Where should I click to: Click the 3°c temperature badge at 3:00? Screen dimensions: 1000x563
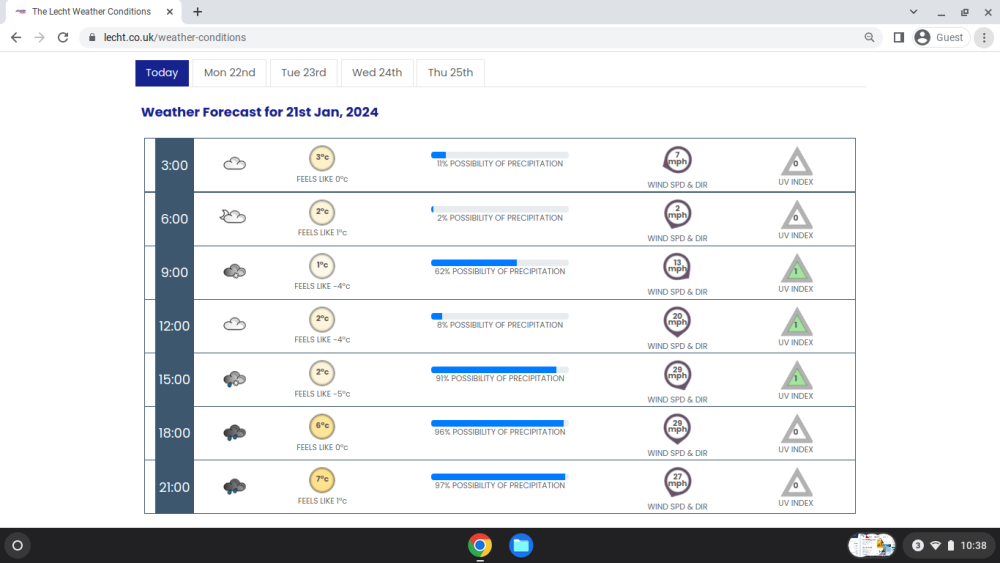tap(322, 158)
